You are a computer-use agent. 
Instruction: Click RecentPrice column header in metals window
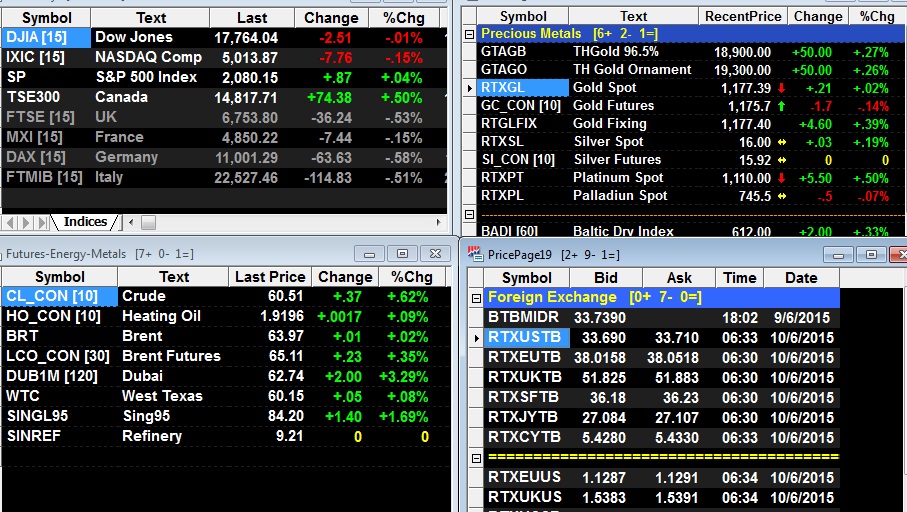(x=743, y=16)
